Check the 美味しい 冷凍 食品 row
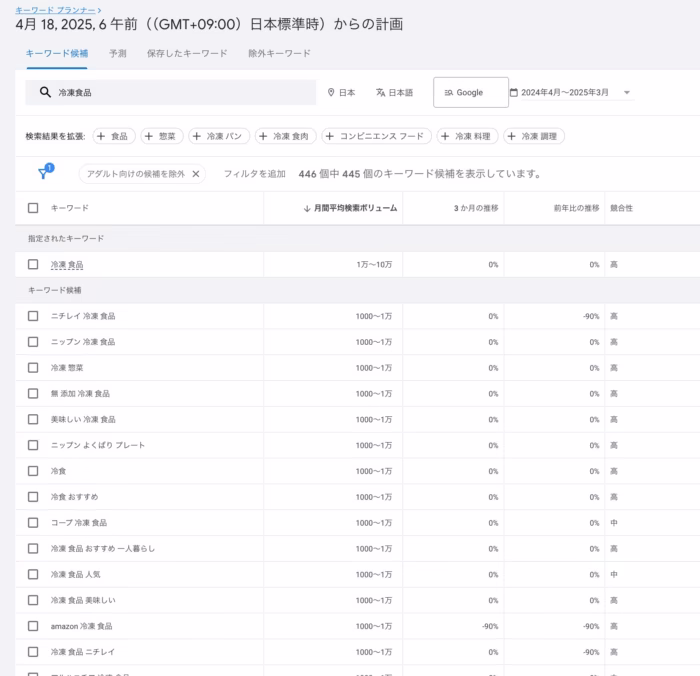700x676 pixels. [x=33, y=419]
